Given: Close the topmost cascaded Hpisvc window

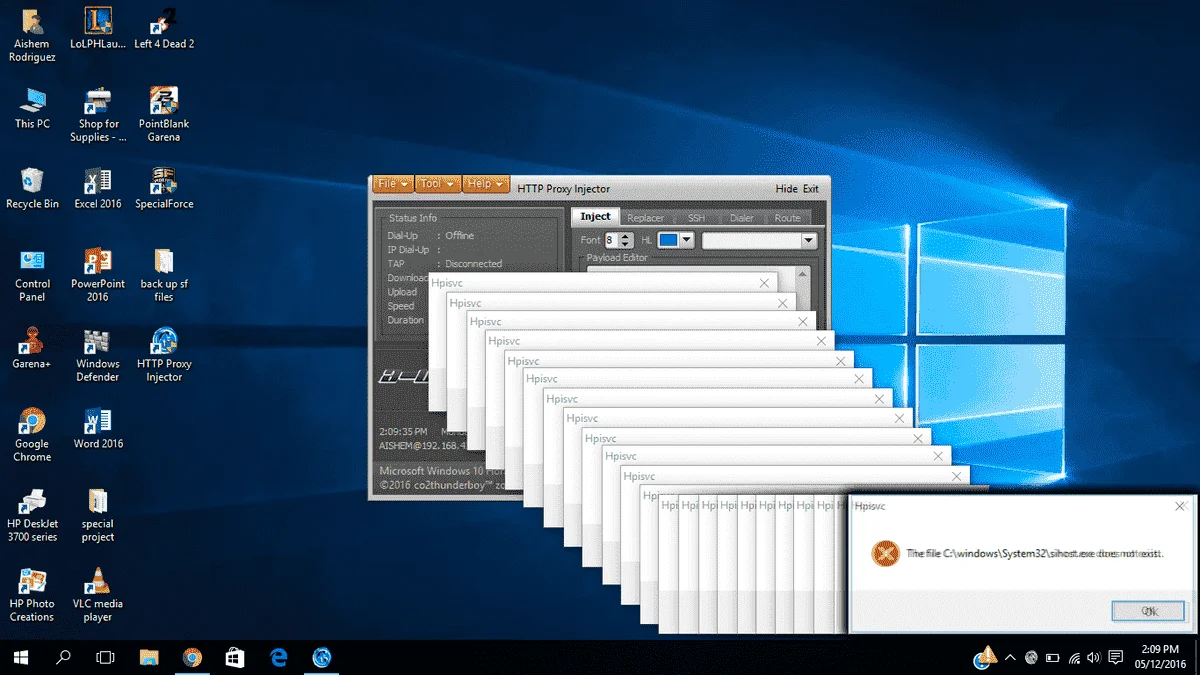Looking at the screenshot, I should (x=765, y=284).
